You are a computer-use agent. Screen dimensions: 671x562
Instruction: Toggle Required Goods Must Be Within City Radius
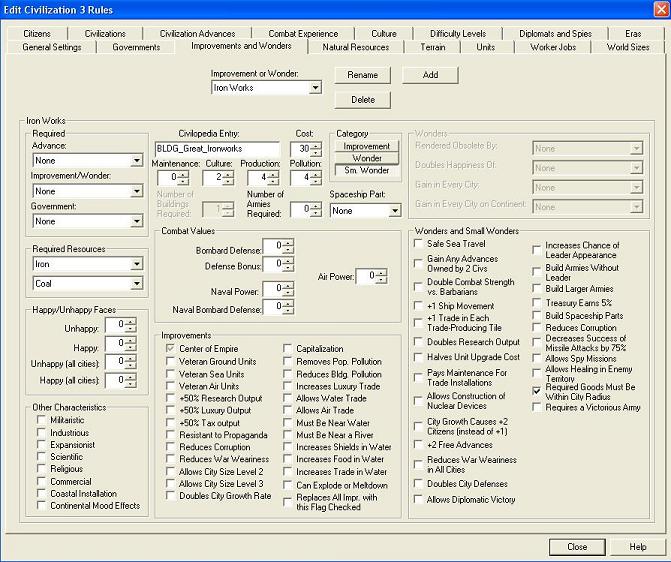click(x=537, y=389)
